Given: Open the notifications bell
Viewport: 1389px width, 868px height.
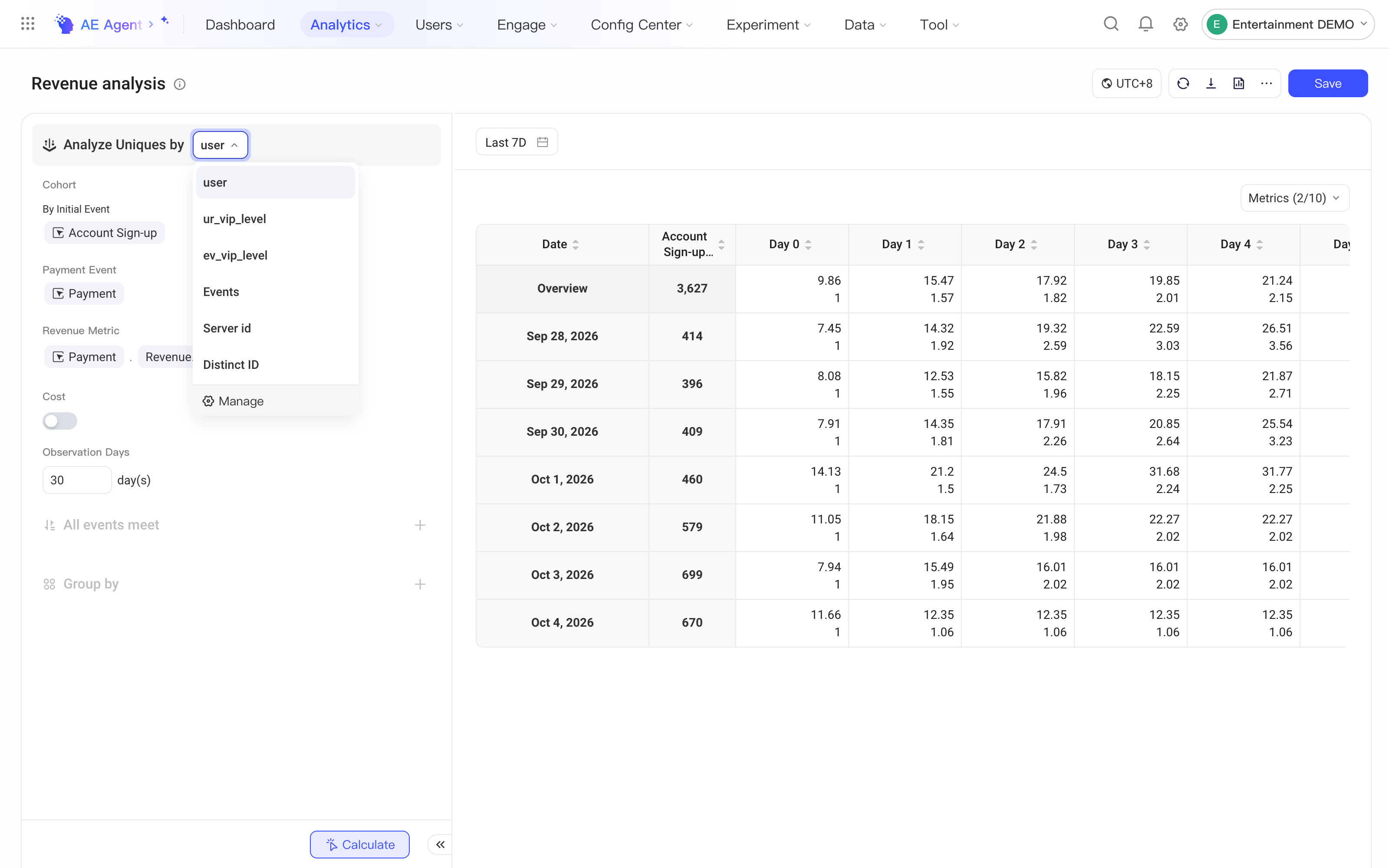Looking at the screenshot, I should pos(1145,24).
